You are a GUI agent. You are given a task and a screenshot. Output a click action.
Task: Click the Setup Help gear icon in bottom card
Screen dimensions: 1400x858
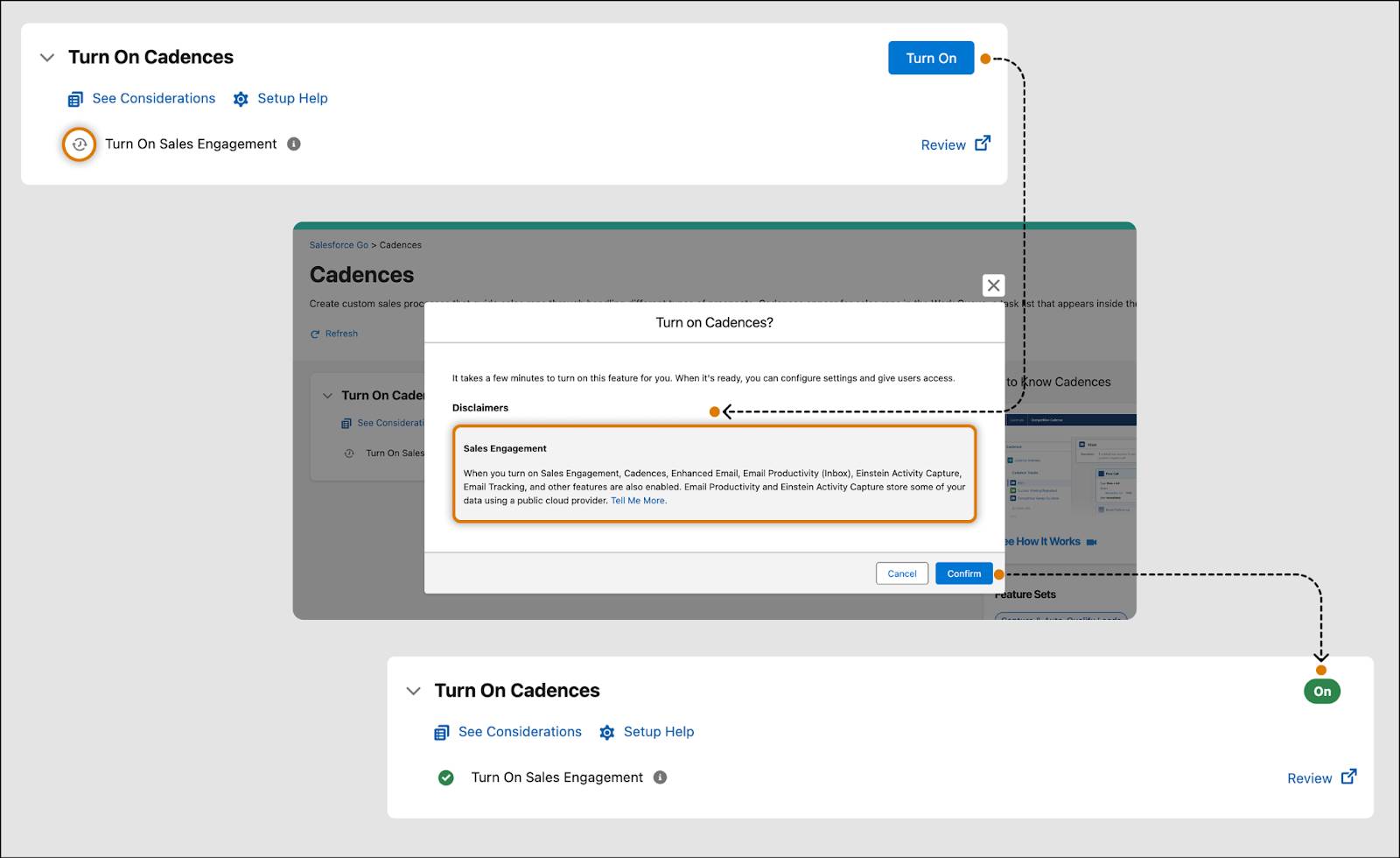coord(607,733)
